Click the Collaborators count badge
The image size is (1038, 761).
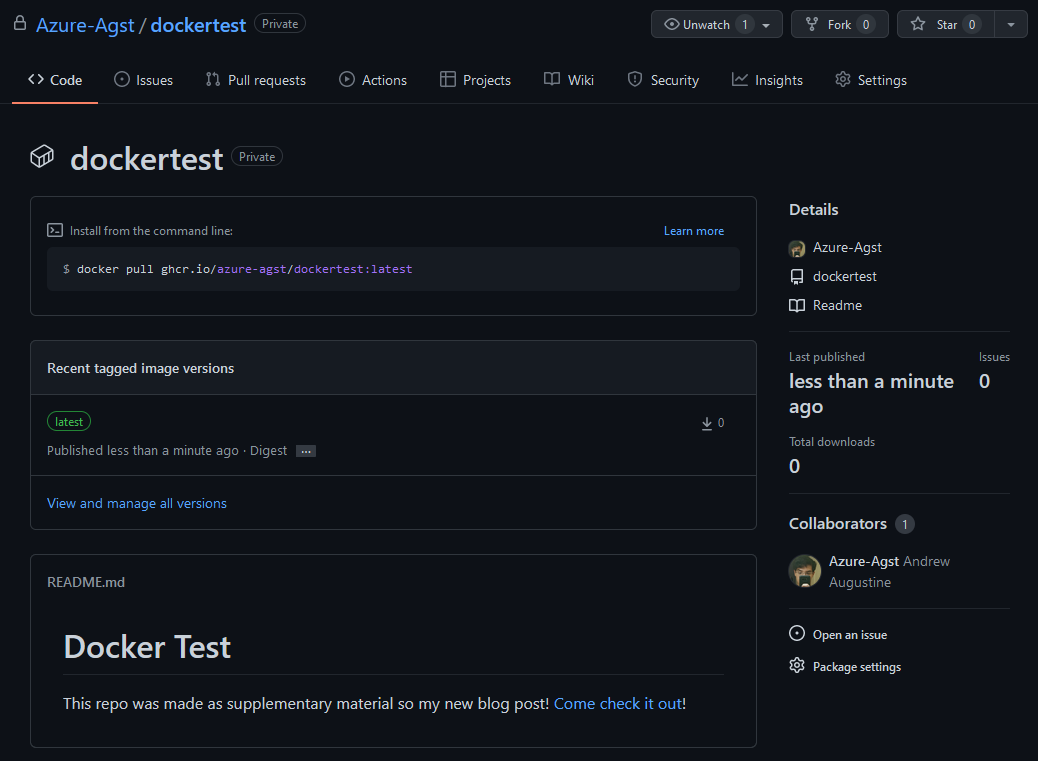coord(905,524)
